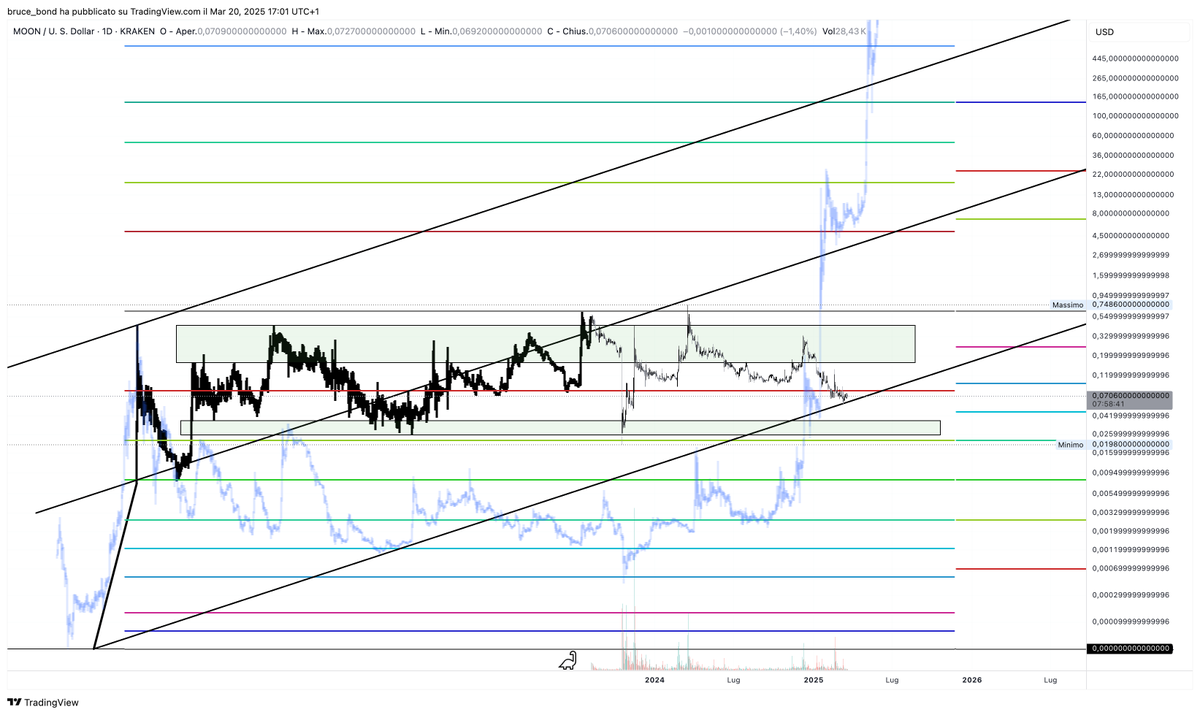This screenshot has height=715, width=1200.
Task: Click the dinosaur icon above the time axis
Action: pyautogui.click(x=567, y=660)
